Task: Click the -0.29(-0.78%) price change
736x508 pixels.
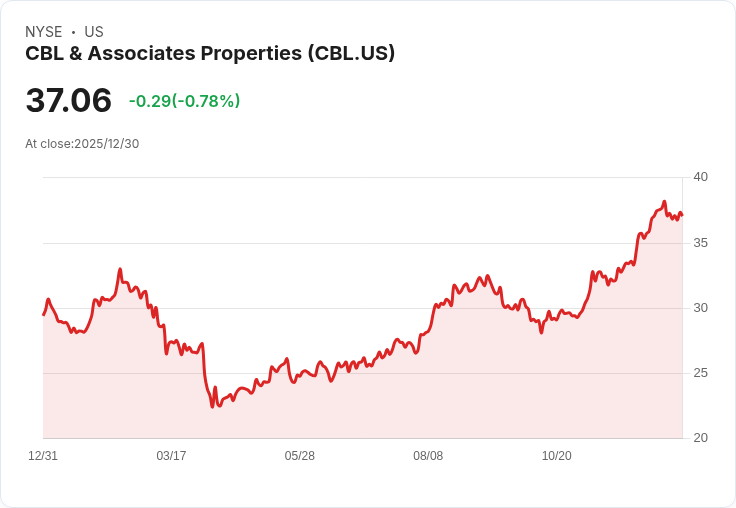Action: coord(184,101)
